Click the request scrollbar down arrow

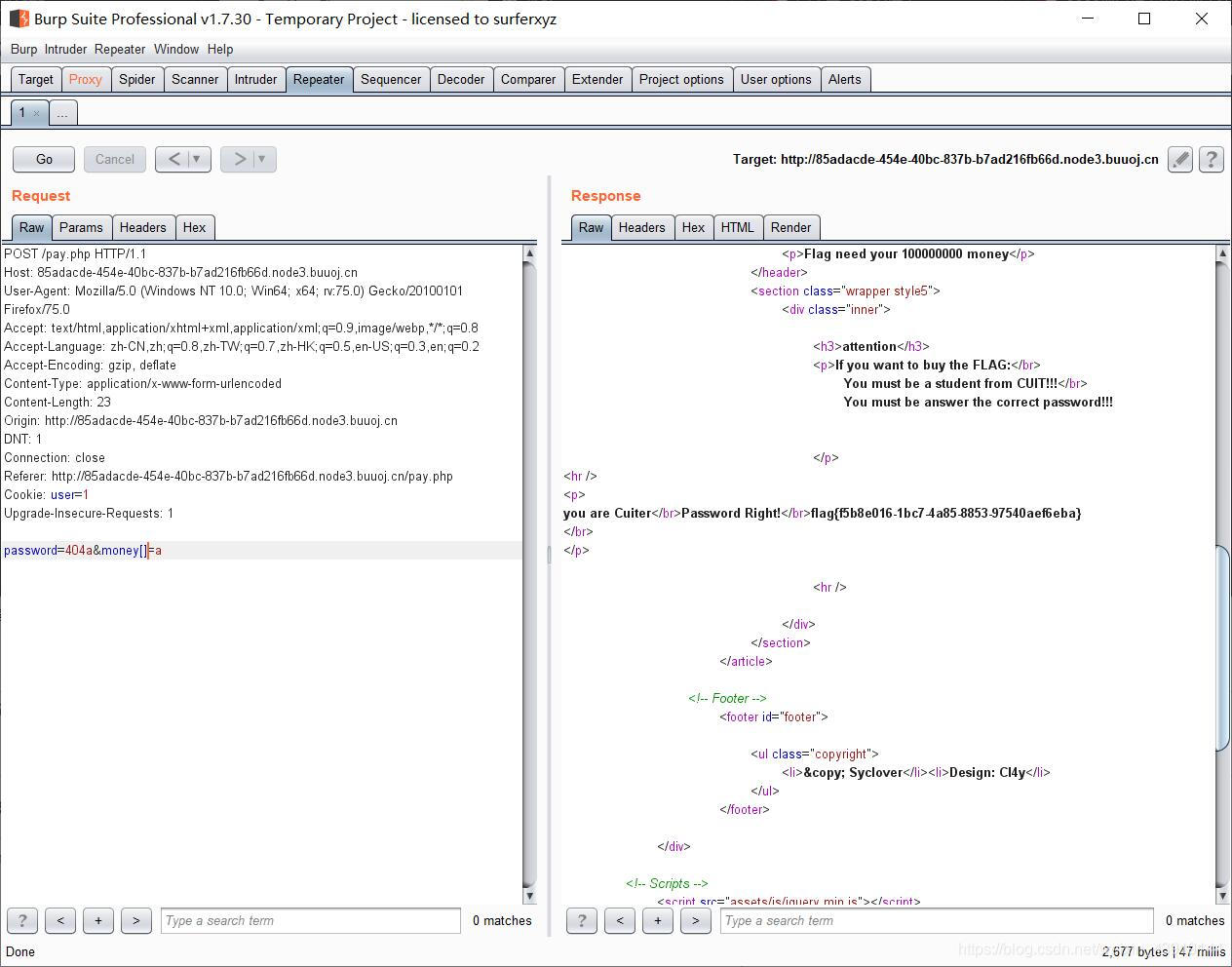pos(529,895)
